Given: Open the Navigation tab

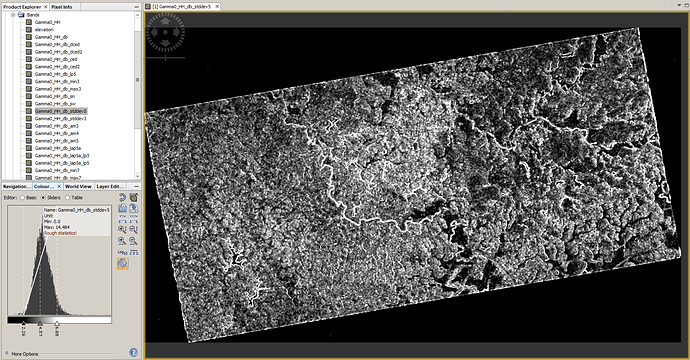Looking at the screenshot, I should pyautogui.click(x=17, y=187).
